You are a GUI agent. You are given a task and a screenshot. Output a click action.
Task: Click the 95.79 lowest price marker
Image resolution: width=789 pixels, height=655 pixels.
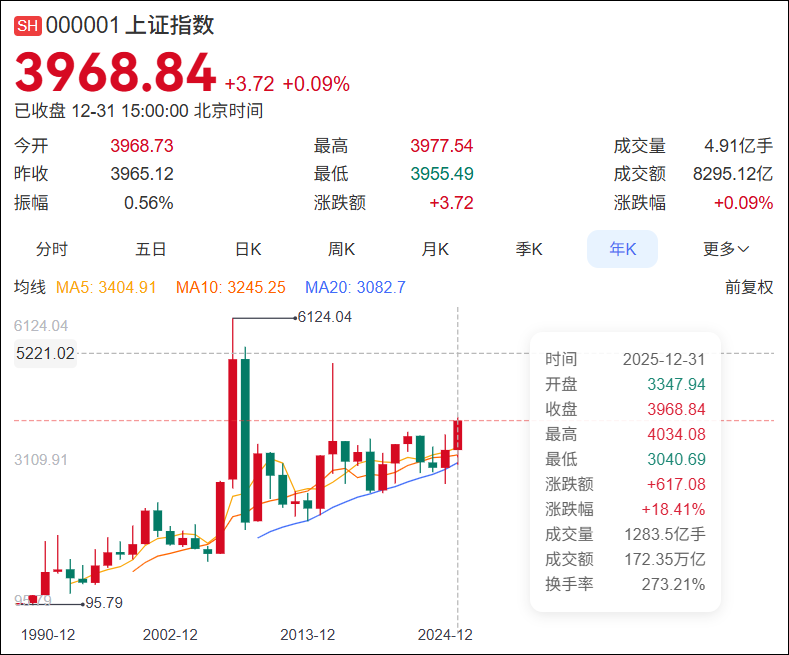point(103,603)
